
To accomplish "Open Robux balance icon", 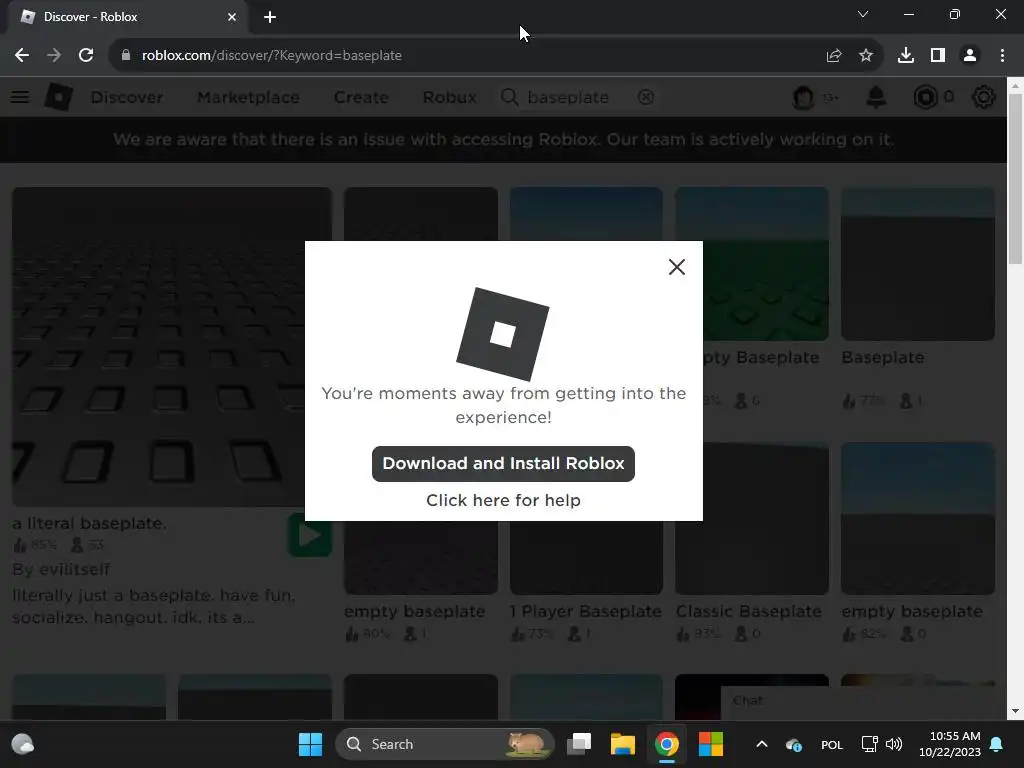I will 925,97.
